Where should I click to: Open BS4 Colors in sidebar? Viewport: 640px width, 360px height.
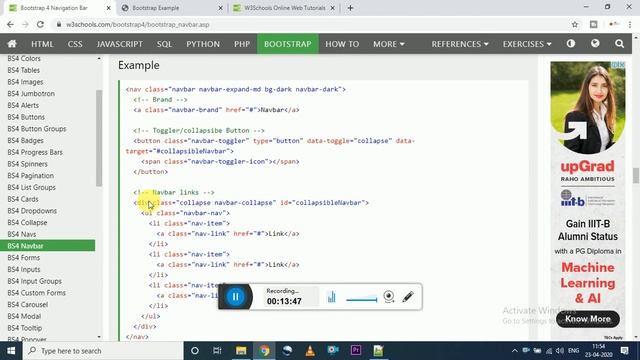24,58
